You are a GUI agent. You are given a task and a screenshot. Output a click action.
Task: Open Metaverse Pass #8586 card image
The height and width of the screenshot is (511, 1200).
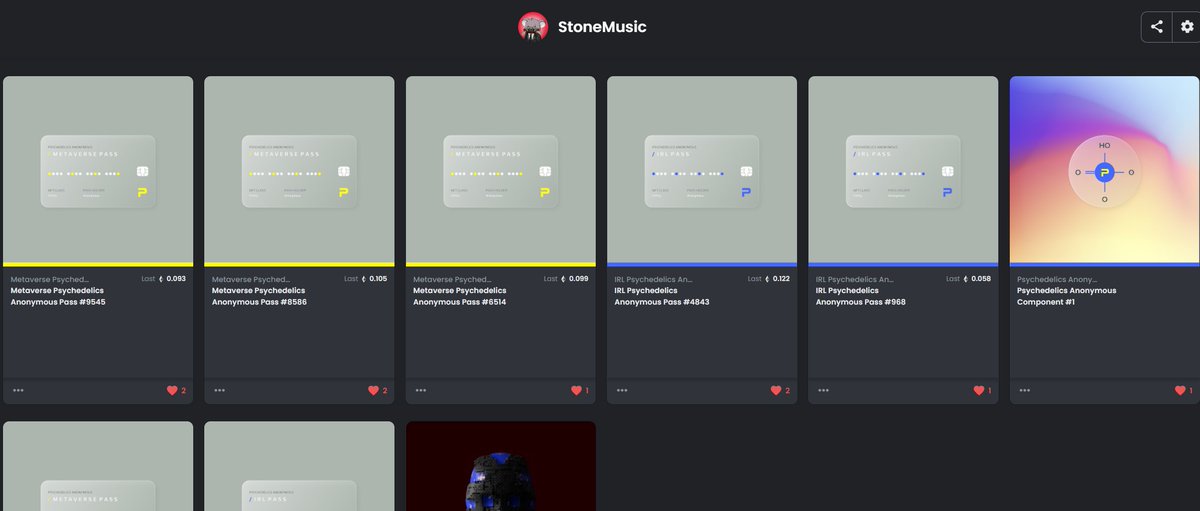[x=299, y=170]
